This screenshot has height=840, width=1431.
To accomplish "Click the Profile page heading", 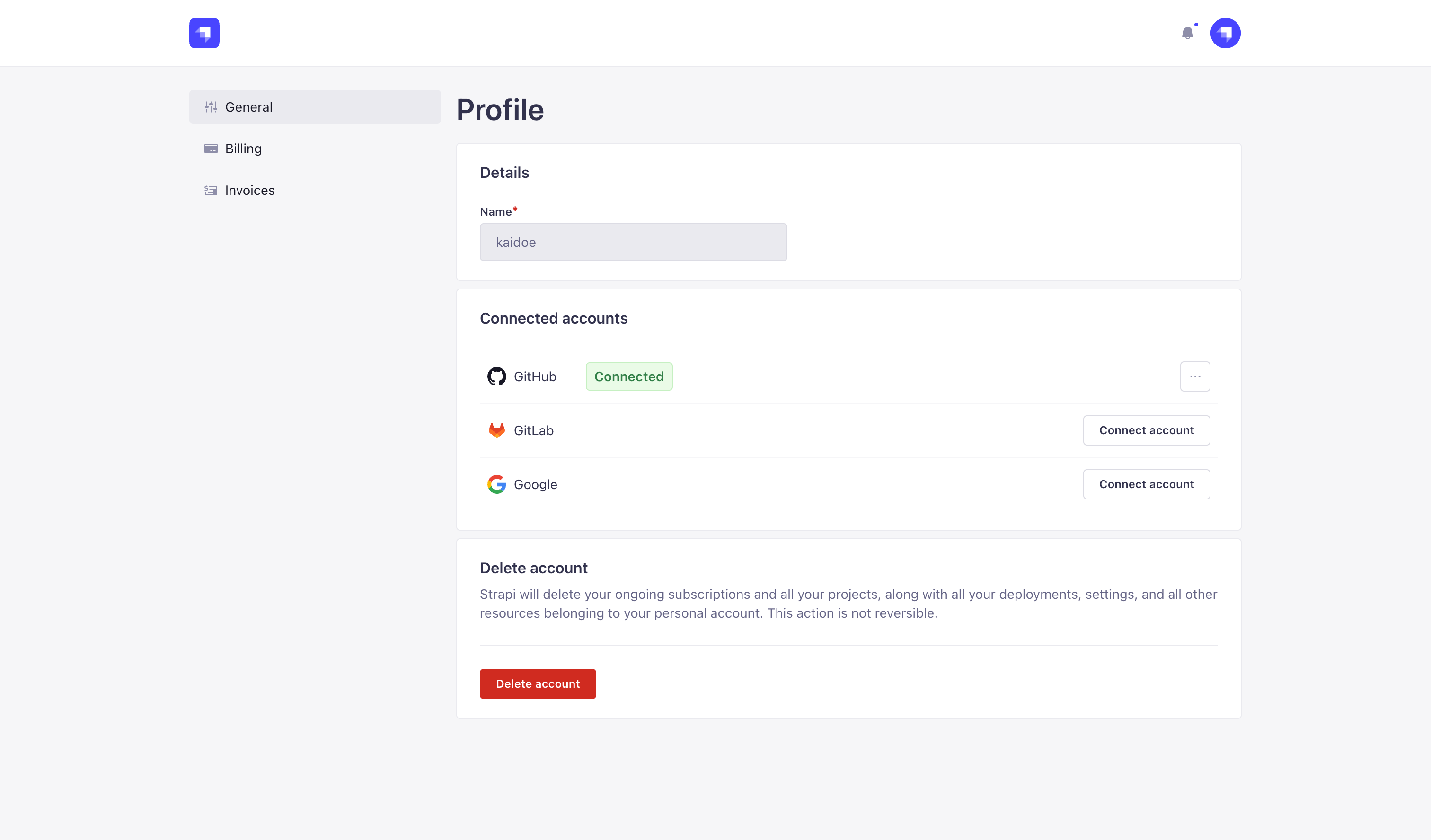I will 500,110.
